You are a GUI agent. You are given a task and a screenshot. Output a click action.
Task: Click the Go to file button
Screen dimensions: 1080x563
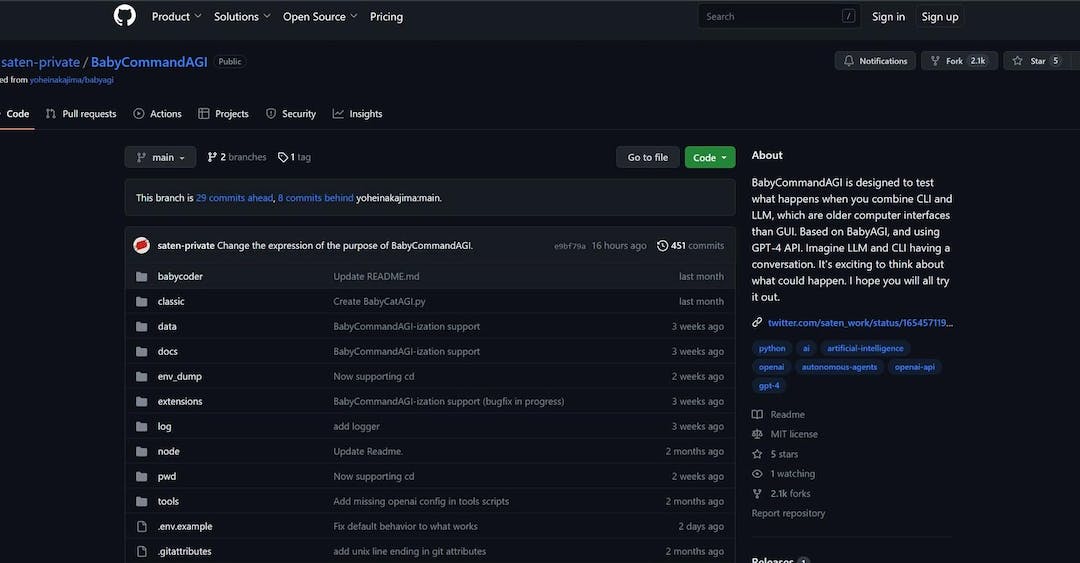click(x=647, y=157)
